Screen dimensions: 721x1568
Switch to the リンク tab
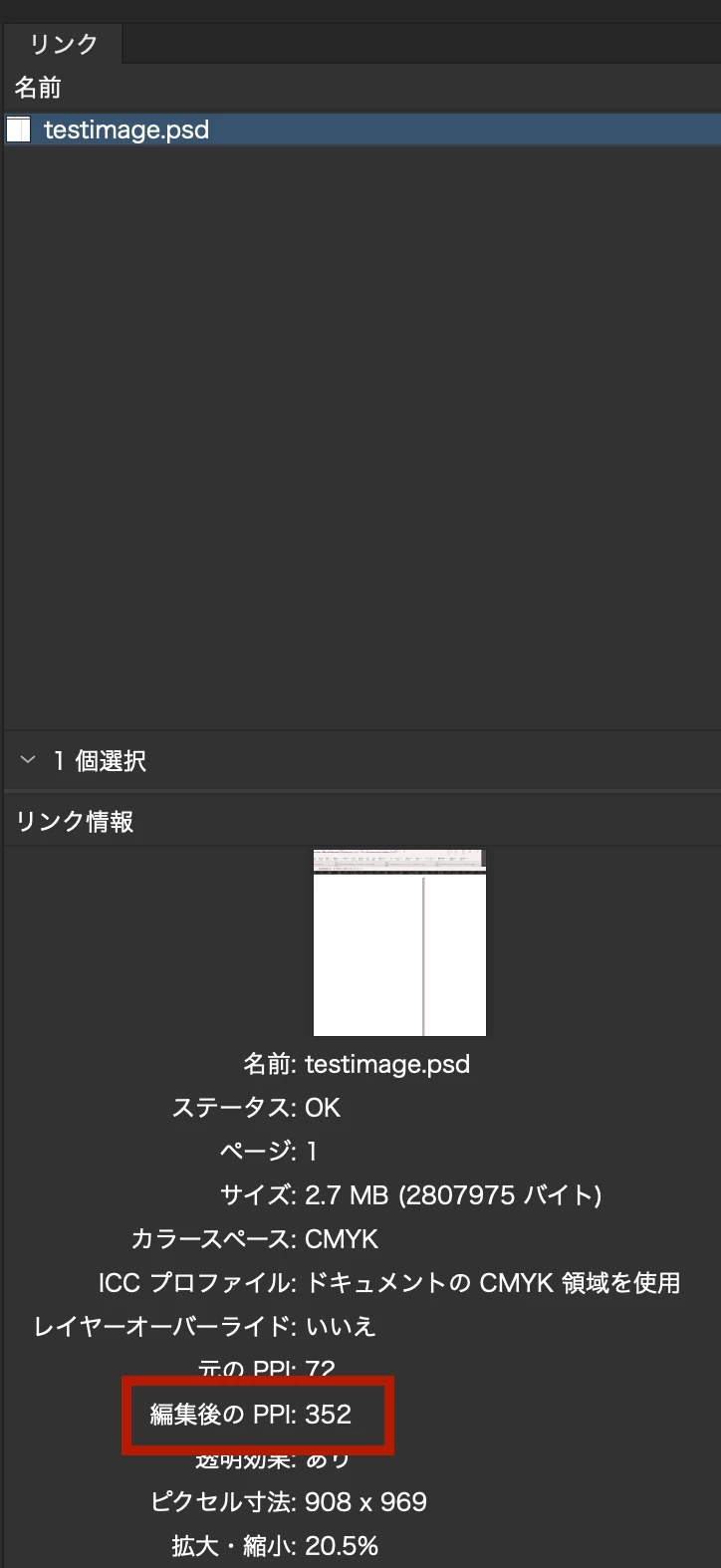tap(63, 44)
